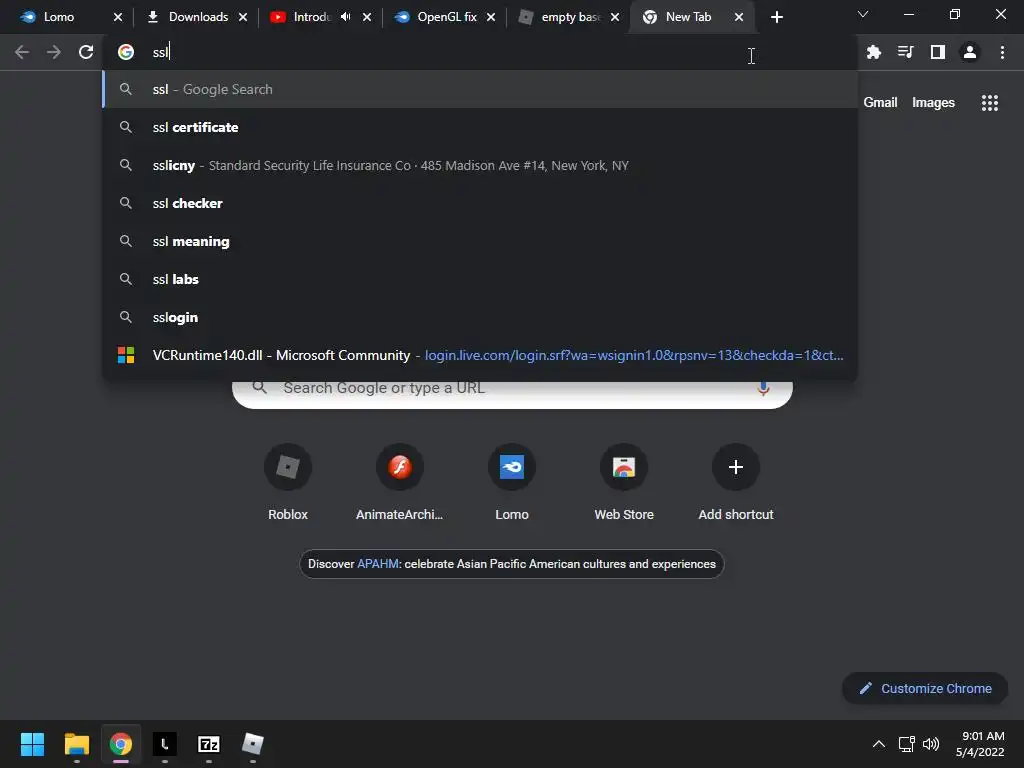
Task: Open the volume icon in system tray
Action: click(931, 744)
